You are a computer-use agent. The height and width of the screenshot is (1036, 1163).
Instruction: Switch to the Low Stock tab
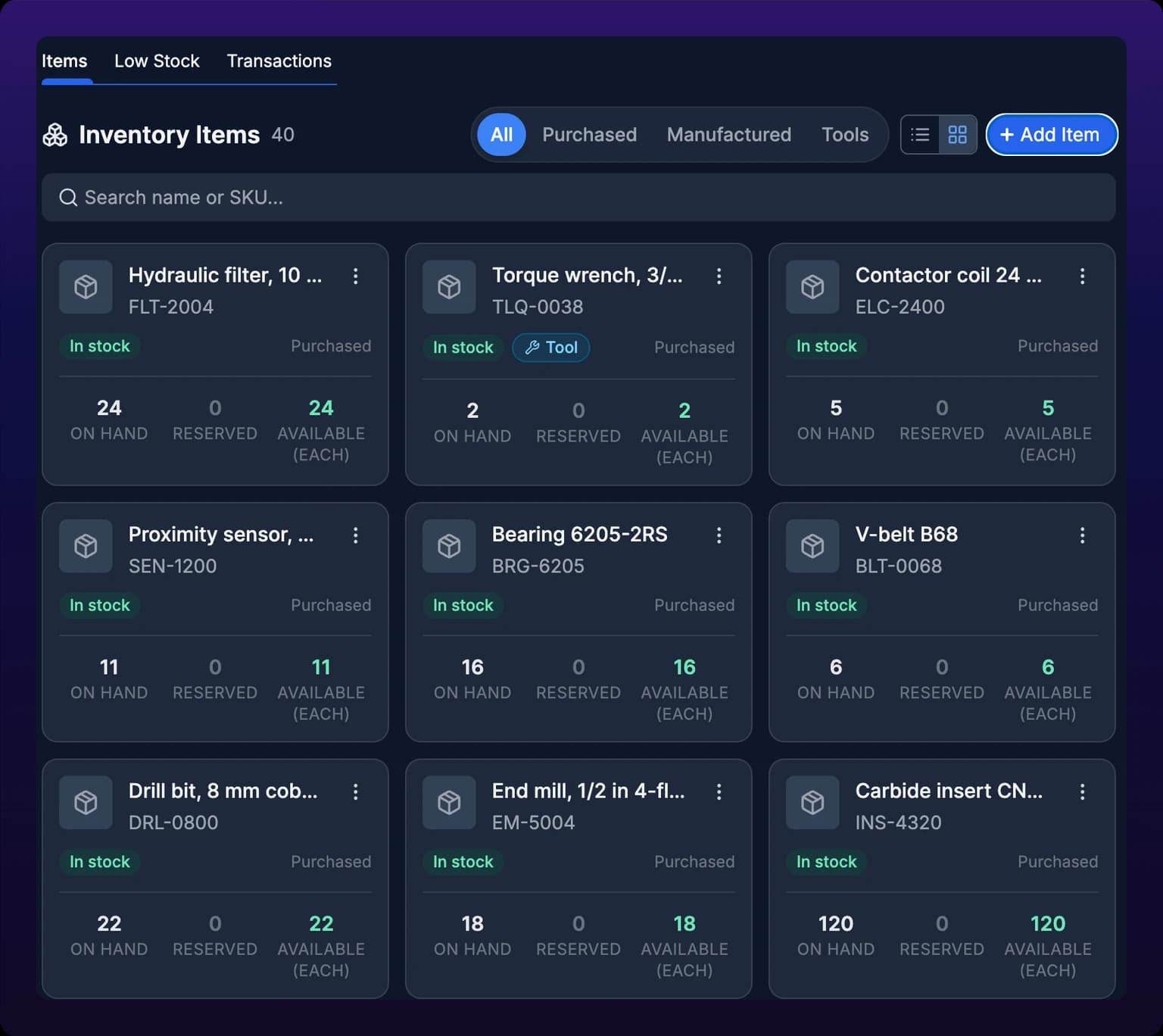click(x=157, y=61)
